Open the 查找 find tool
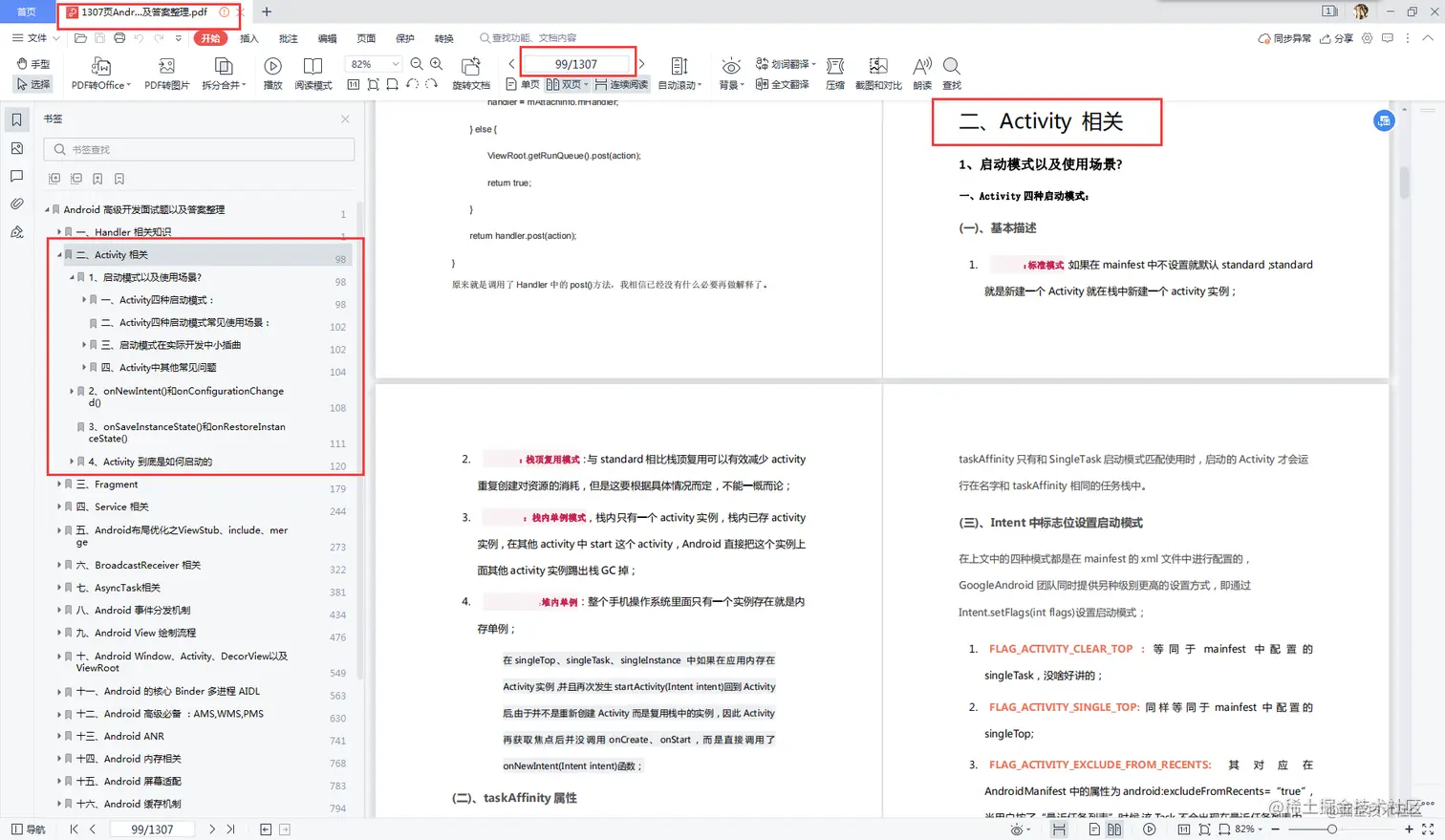 [x=952, y=74]
